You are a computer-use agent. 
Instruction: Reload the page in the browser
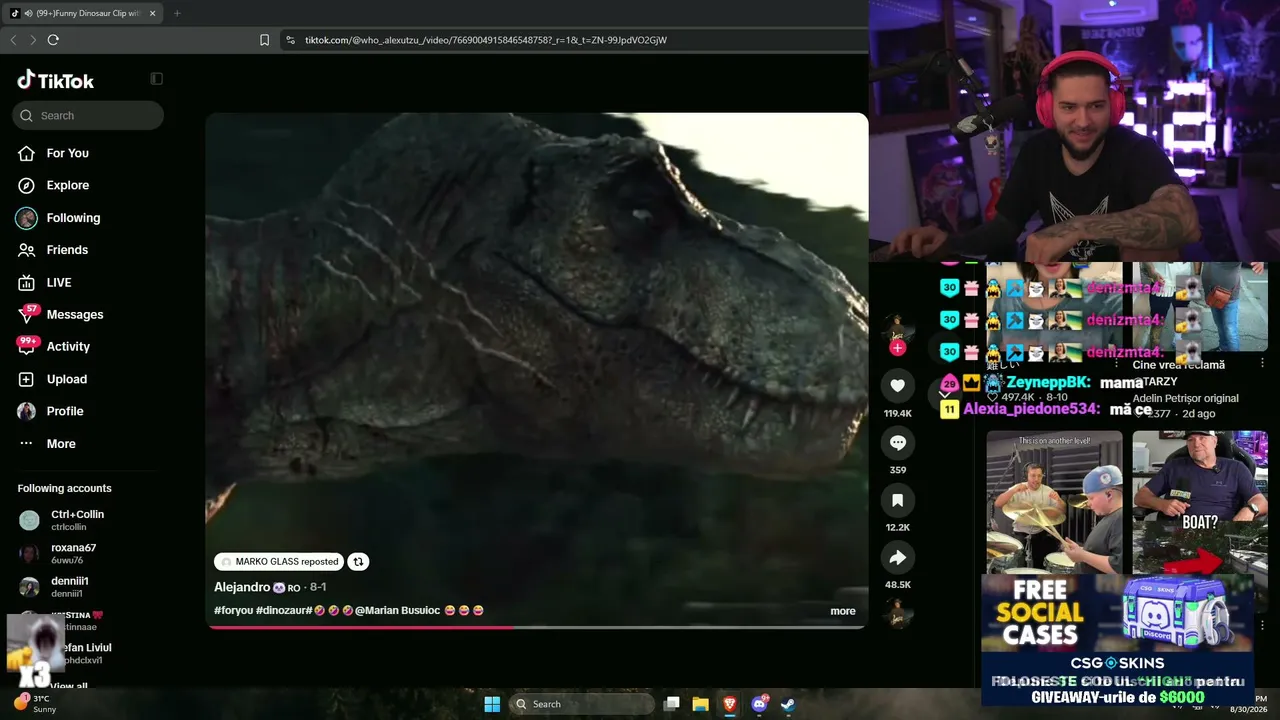click(53, 40)
